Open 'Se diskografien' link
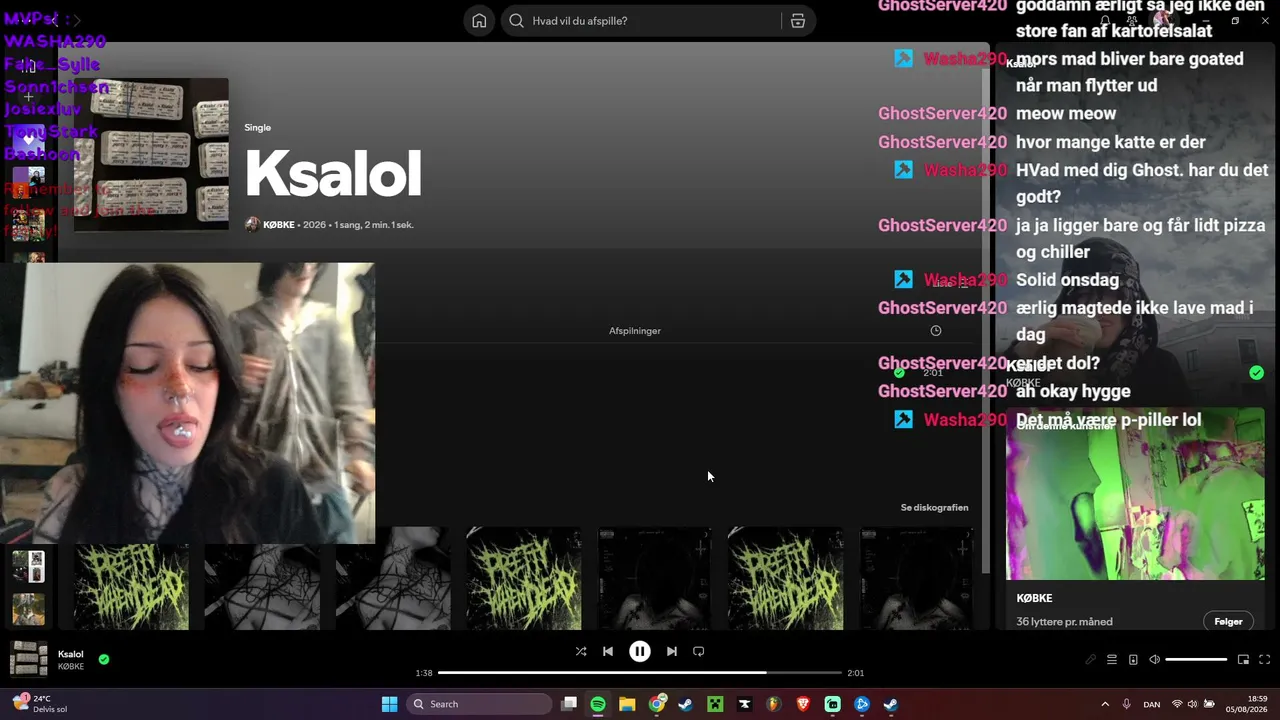 click(x=934, y=507)
